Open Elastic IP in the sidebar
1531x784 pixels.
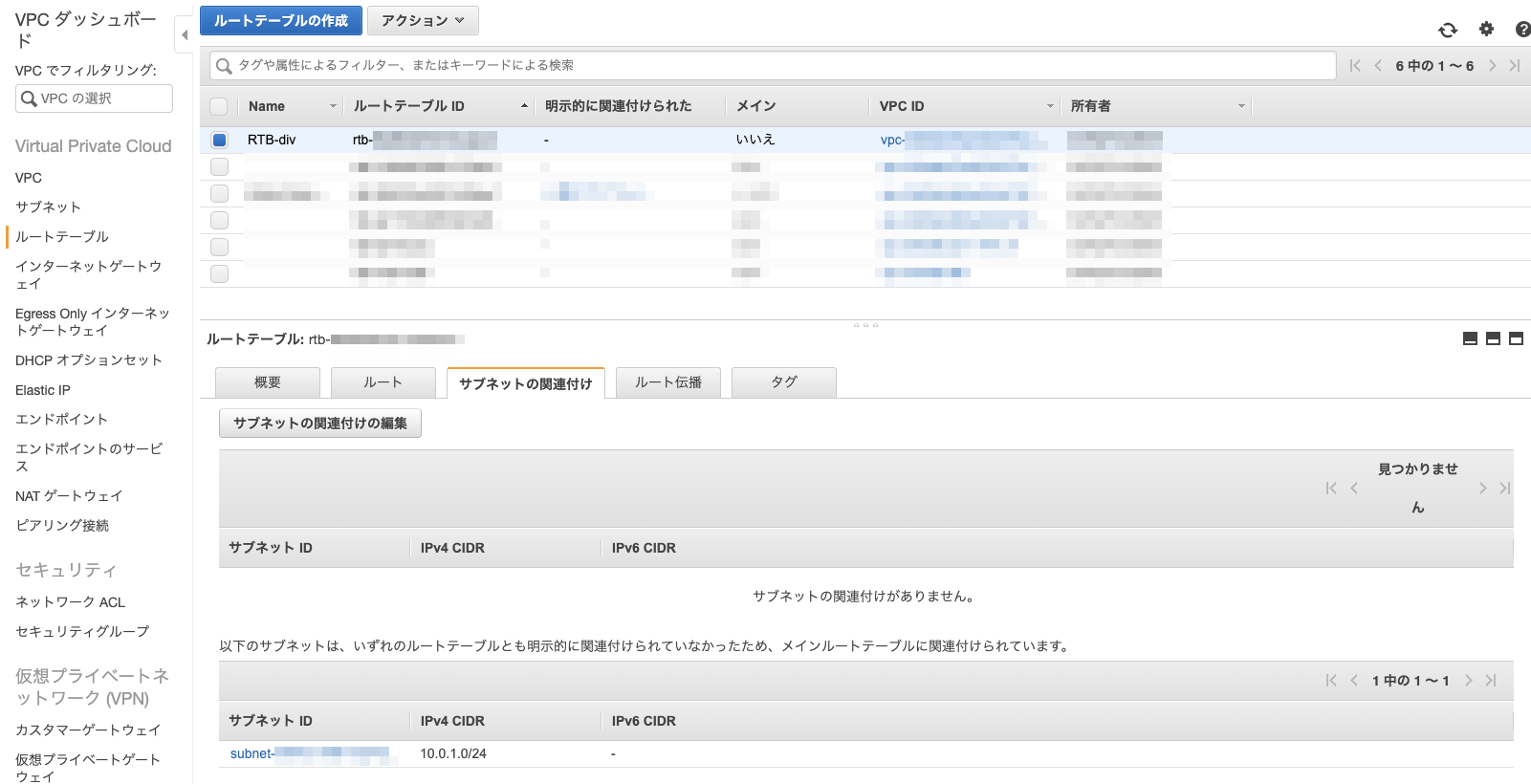[x=43, y=390]
